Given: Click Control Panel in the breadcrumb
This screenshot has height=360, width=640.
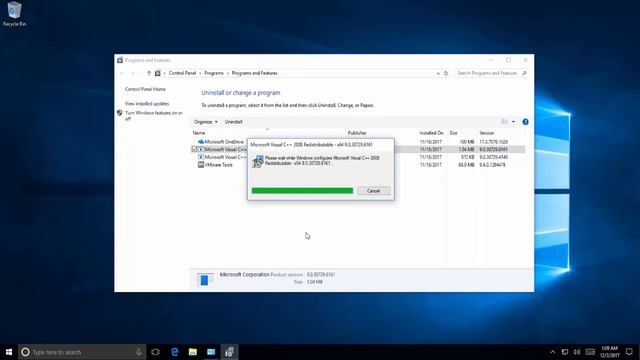Looking at the screenshot, I should click(x=182, y=73).
